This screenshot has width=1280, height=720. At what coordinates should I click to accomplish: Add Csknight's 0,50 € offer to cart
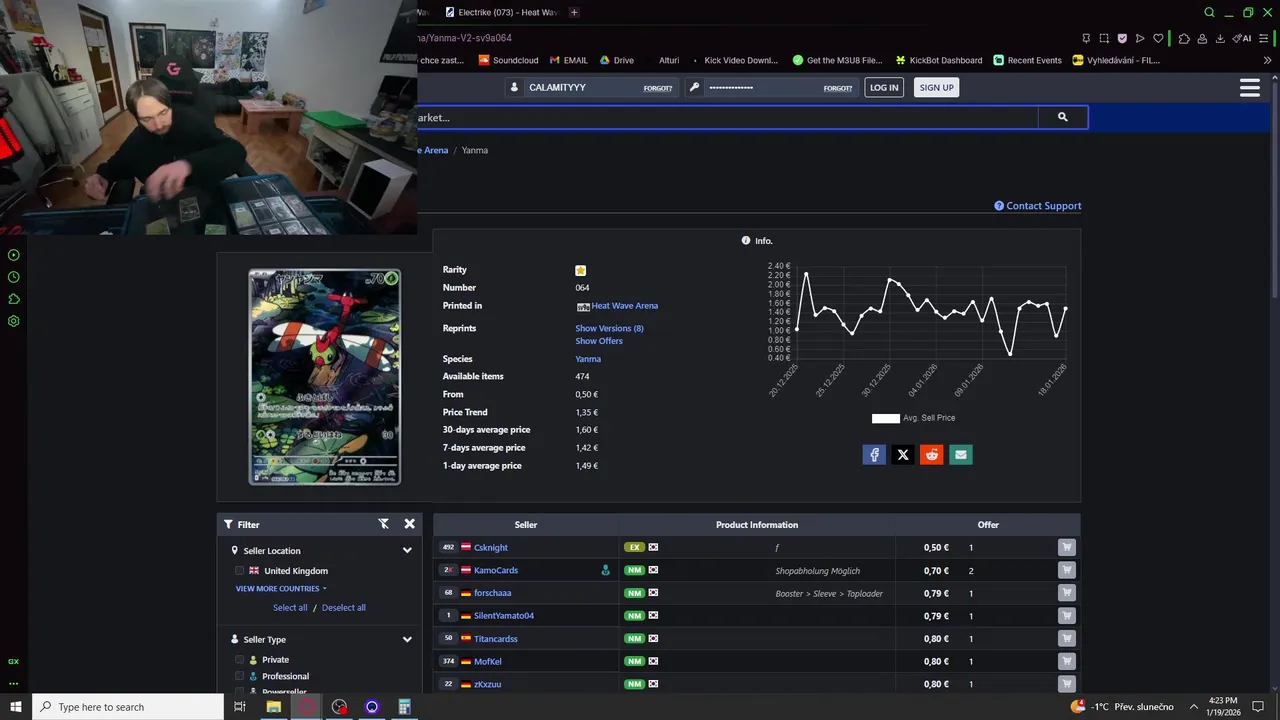point(1067,547)
